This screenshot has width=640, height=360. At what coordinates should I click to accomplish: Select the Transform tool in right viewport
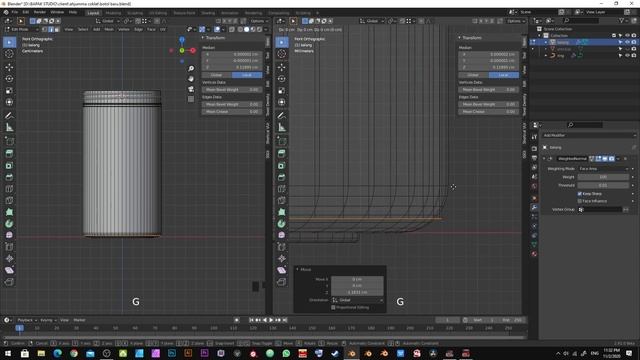(282, 102)
